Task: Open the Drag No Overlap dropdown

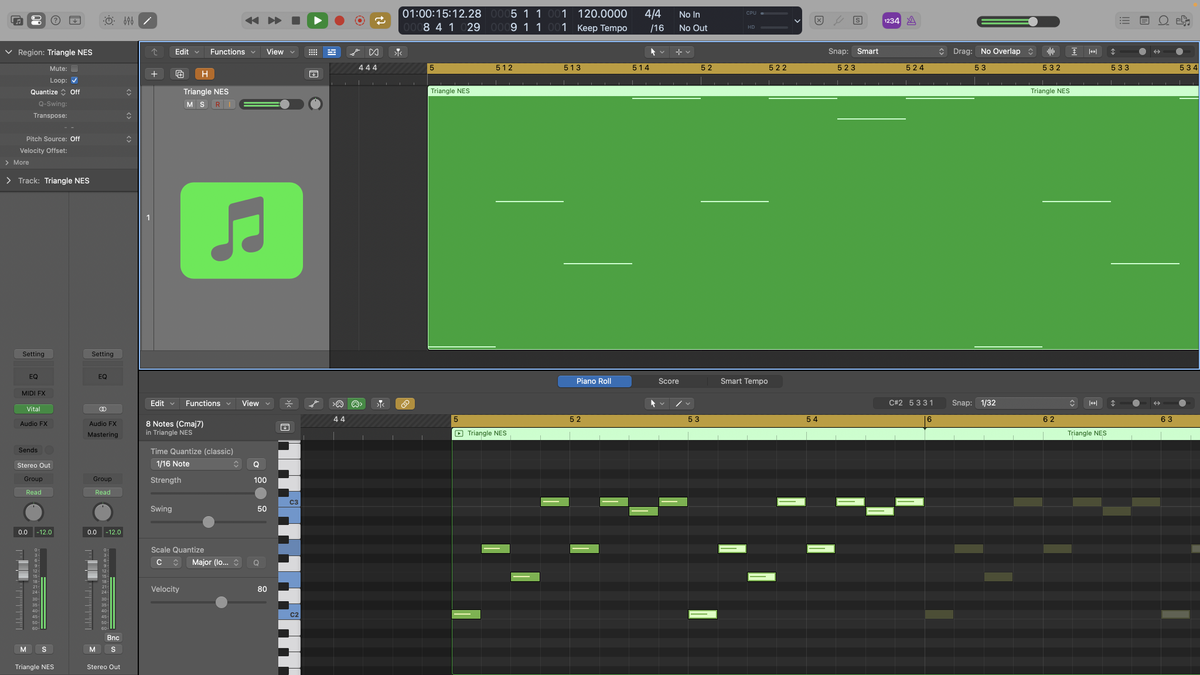Action: [x=1007, y=51]
